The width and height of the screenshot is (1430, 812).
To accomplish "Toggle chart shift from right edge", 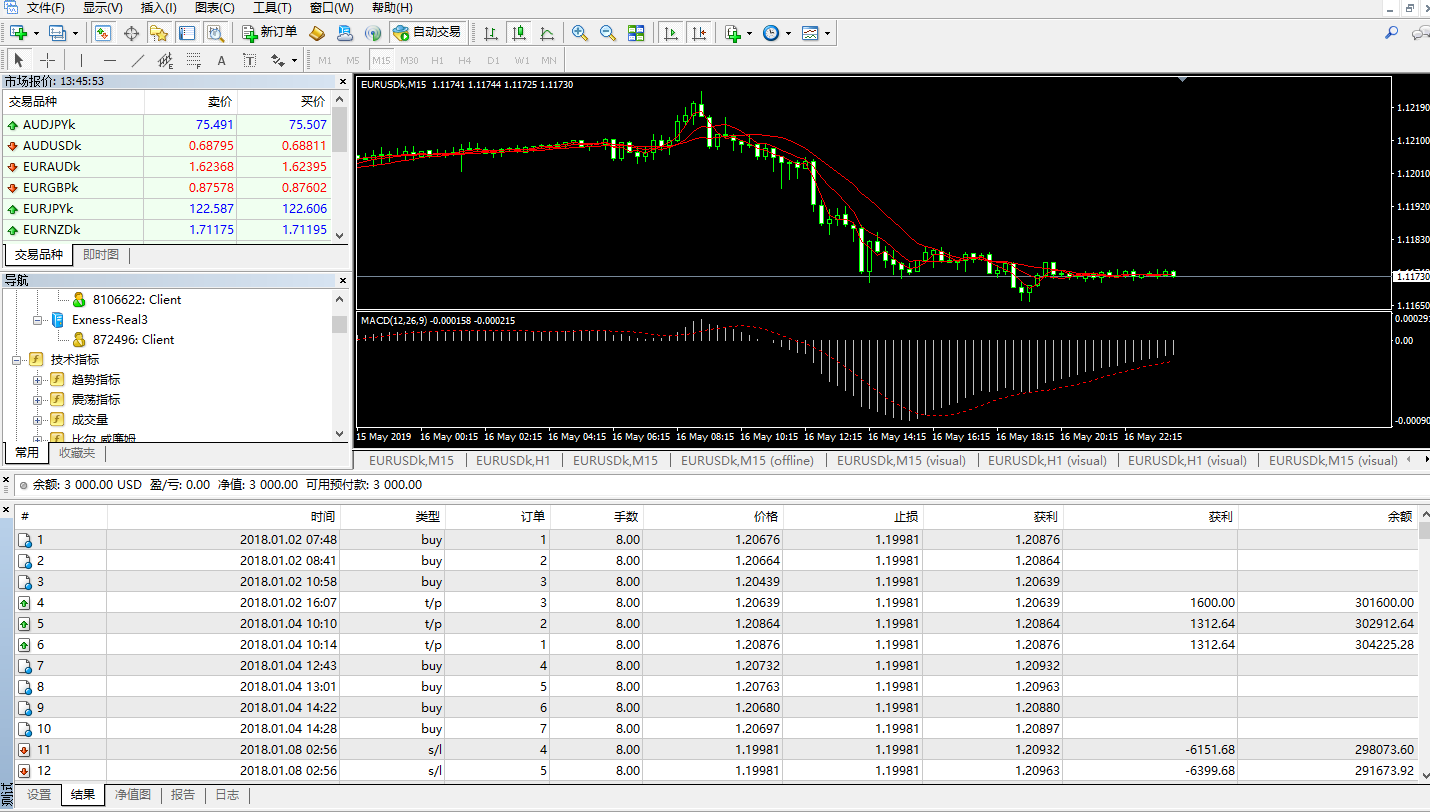I will tap(699, 33).
